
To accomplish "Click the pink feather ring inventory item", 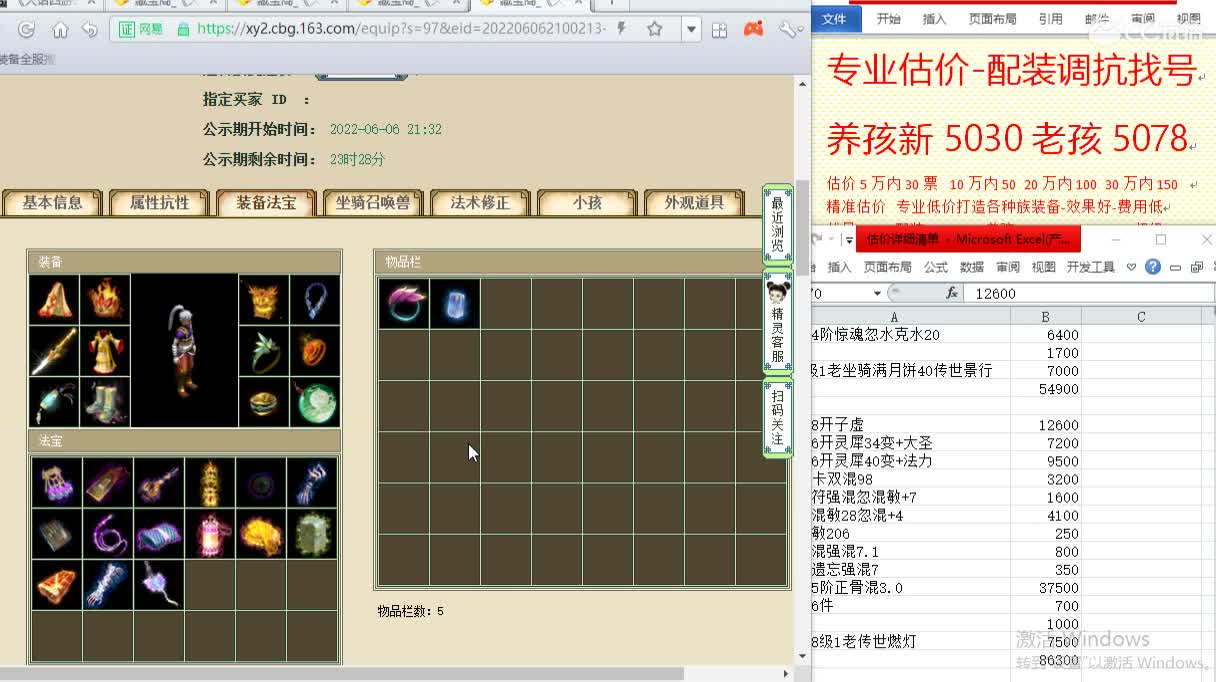I will (404, 303).
